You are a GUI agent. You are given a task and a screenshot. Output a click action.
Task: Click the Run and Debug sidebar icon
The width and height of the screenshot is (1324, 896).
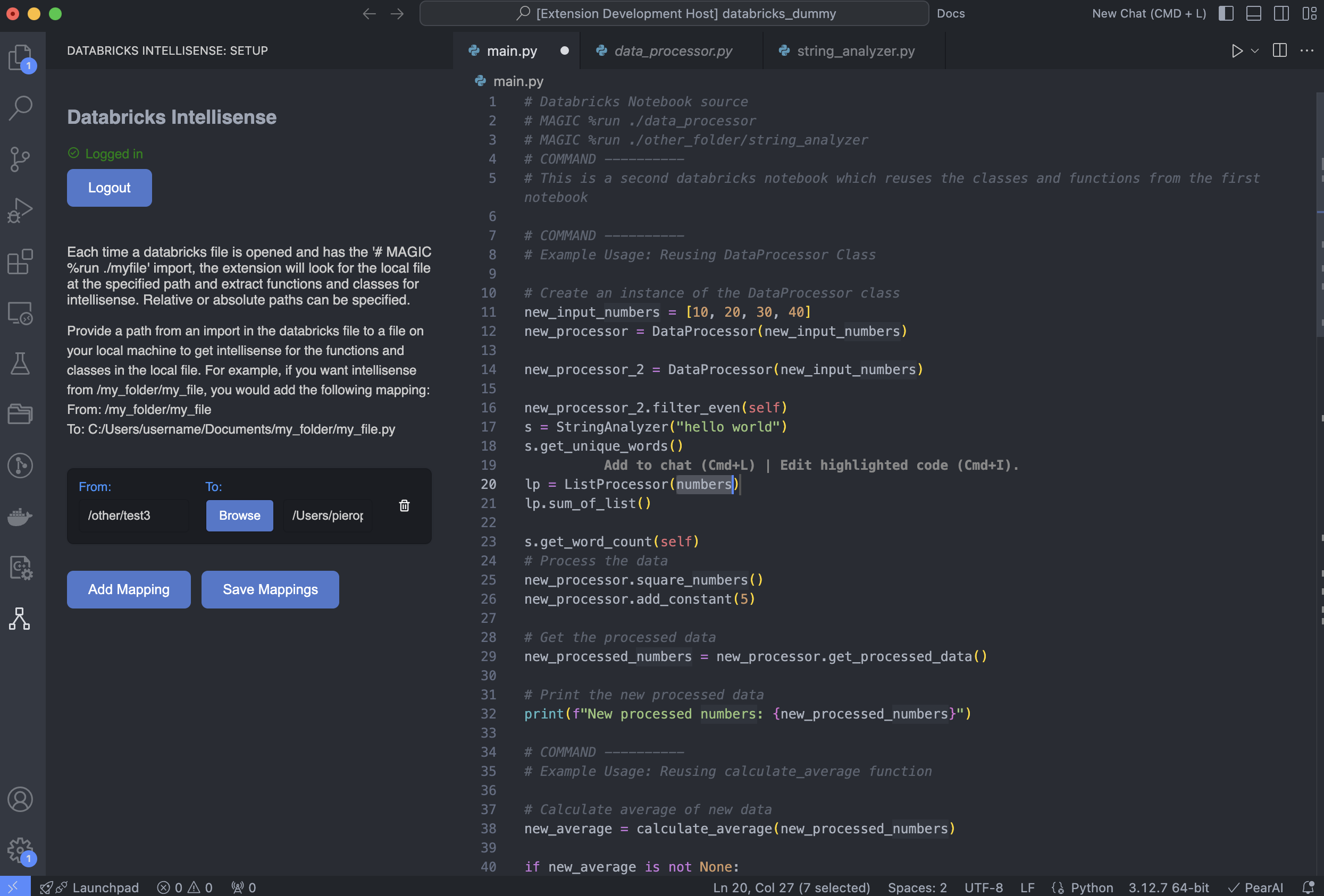[x=22, y=210]
